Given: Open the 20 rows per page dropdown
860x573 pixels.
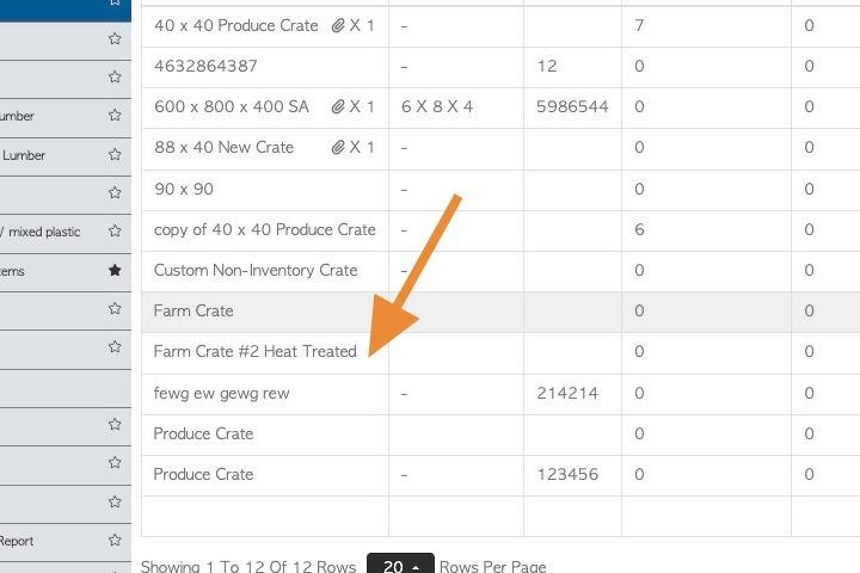Looking at the screenshot, I should click(x=400, y=564).
